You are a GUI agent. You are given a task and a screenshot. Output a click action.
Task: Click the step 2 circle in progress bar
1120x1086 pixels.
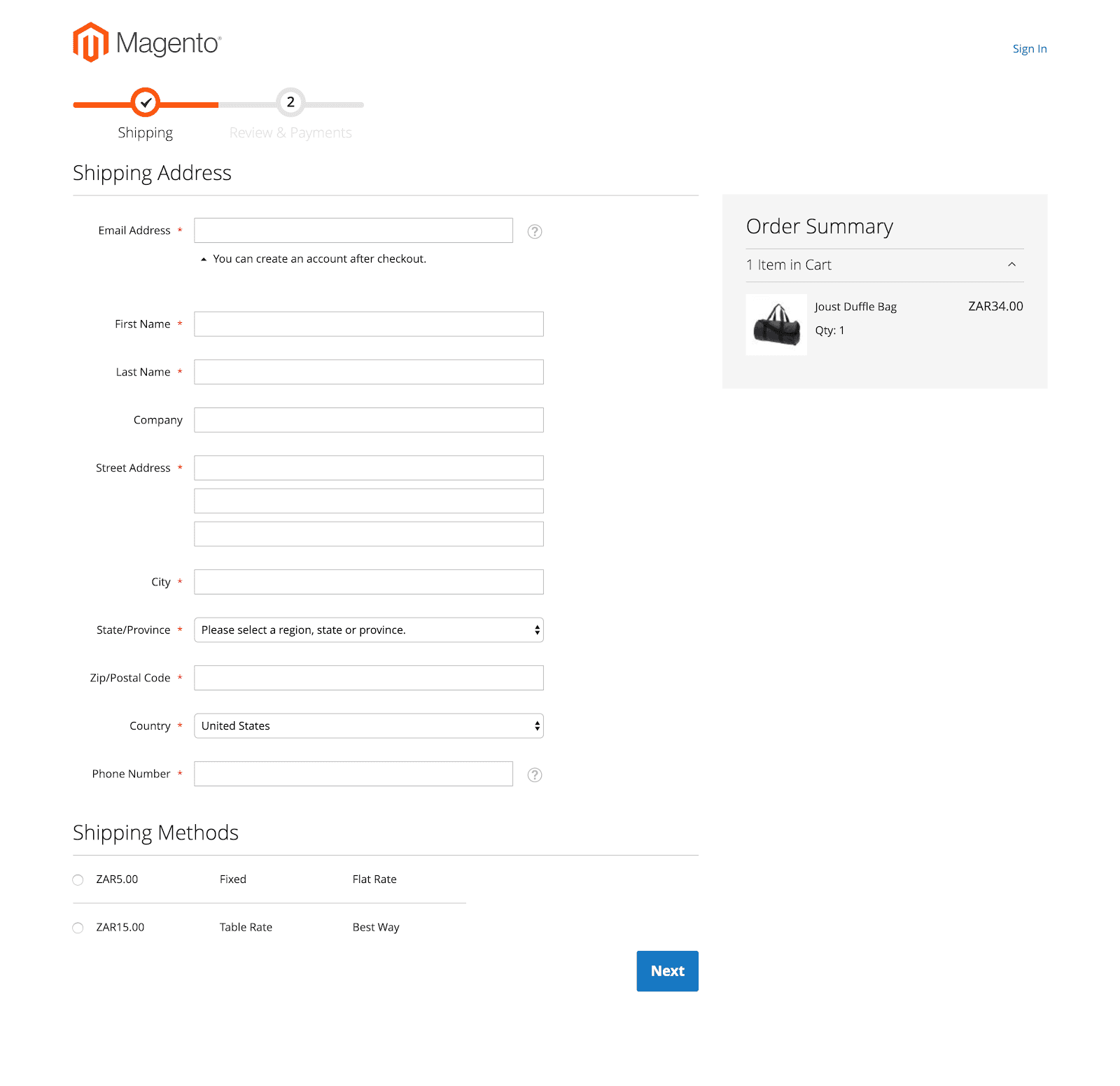[290, 103]
